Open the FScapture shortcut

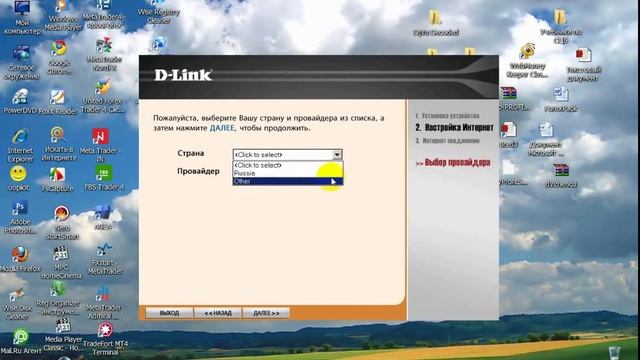(x=58, y=180)
